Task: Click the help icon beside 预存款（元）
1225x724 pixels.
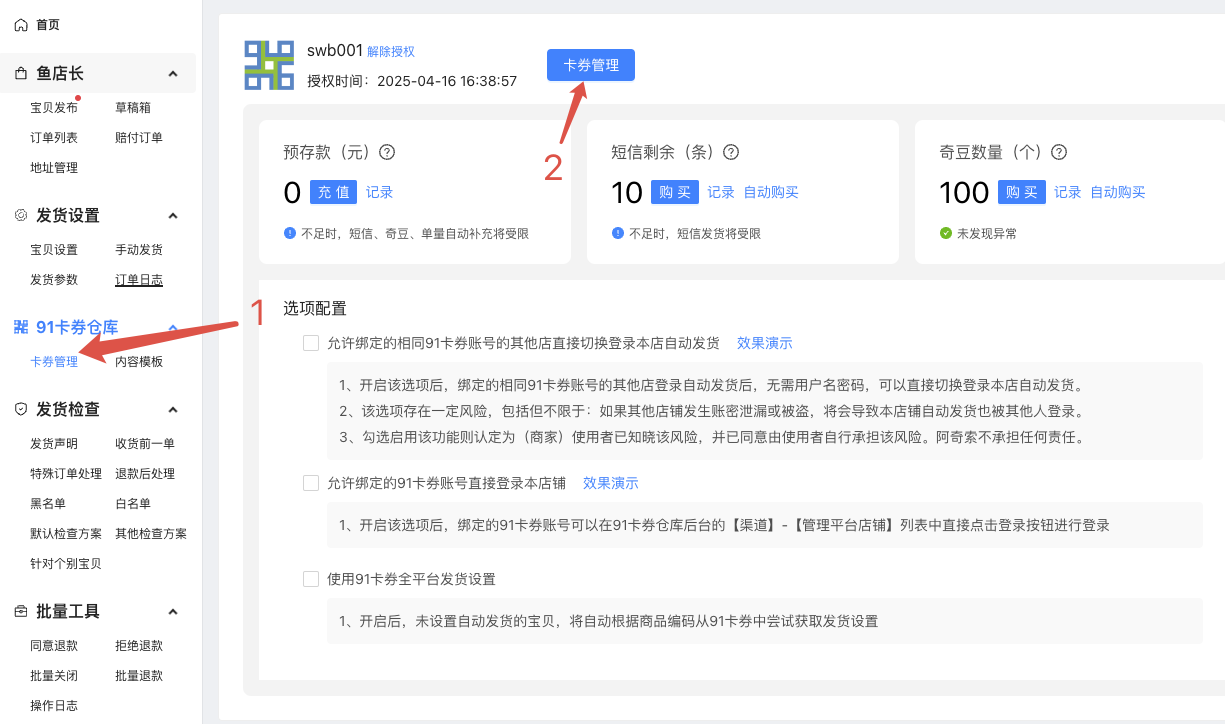Action: (x=387, y=153)
